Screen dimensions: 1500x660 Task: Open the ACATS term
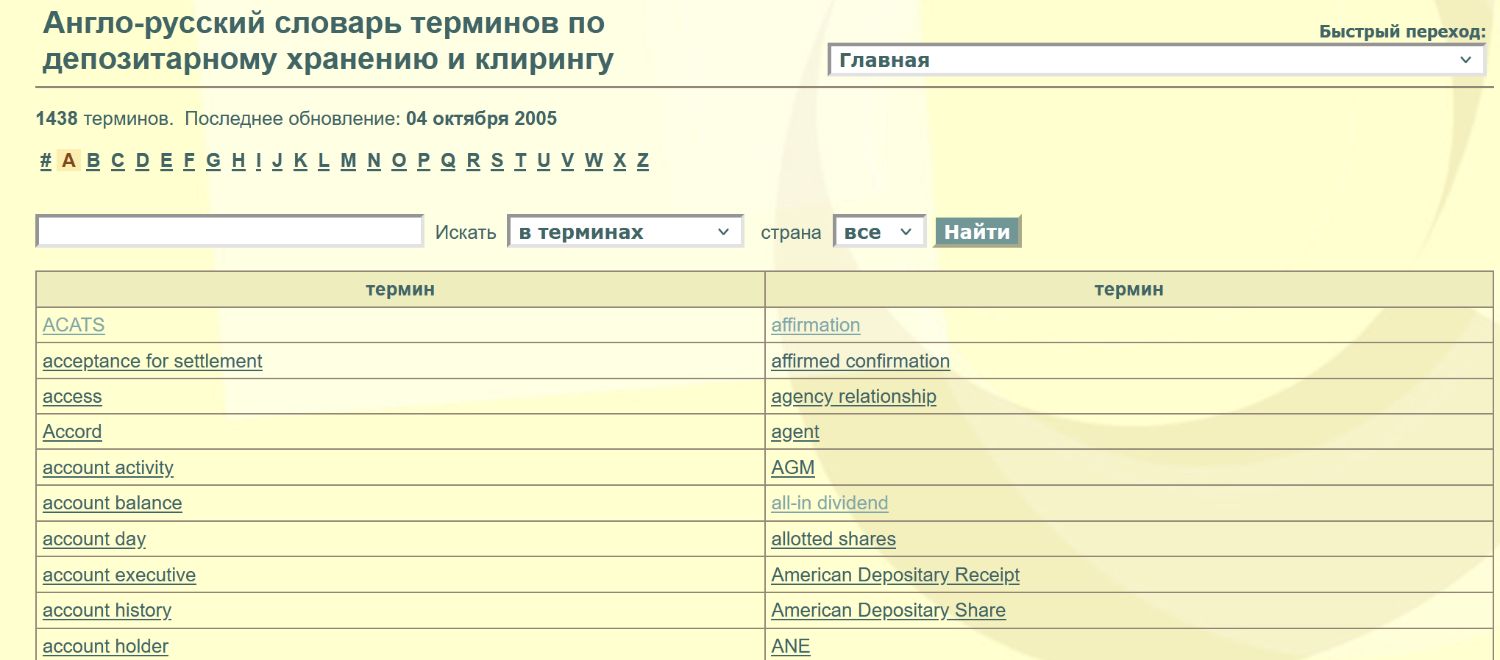(x=74, y=325)
